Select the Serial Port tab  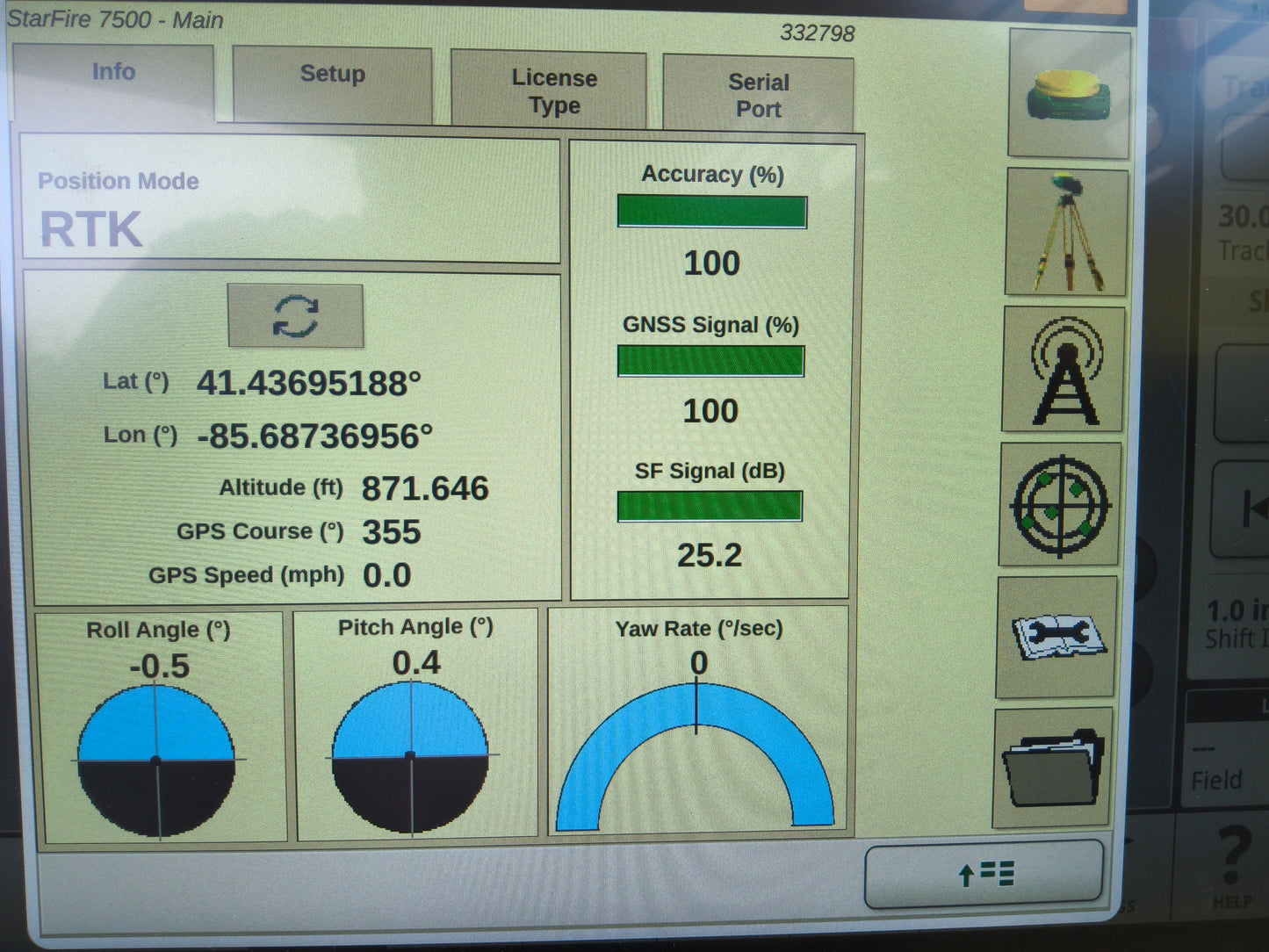tap(758, 95)
